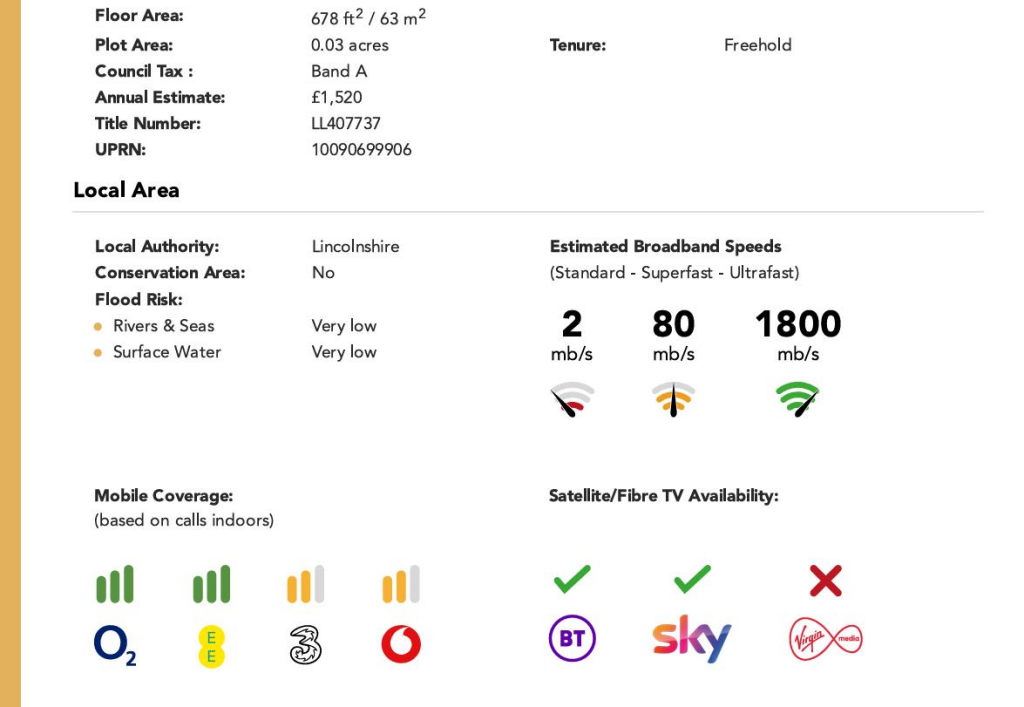The height and width of the screenshot is (707, 1024).
Task: Click the standard 2 mb/s speed gauge
Action: [x=572, y=400]
